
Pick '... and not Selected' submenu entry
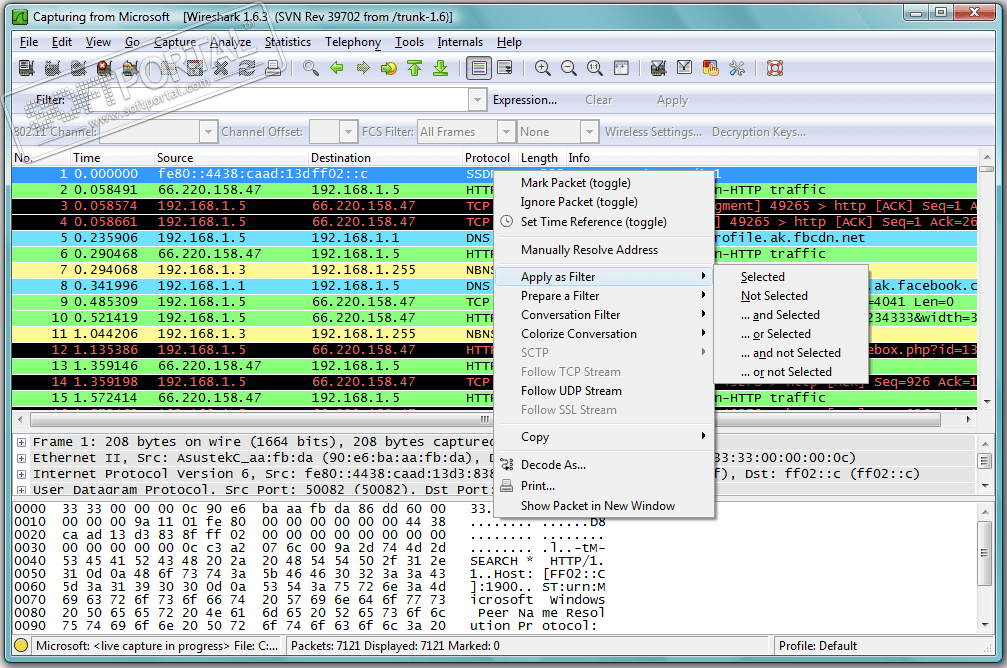tap(791, 353)
